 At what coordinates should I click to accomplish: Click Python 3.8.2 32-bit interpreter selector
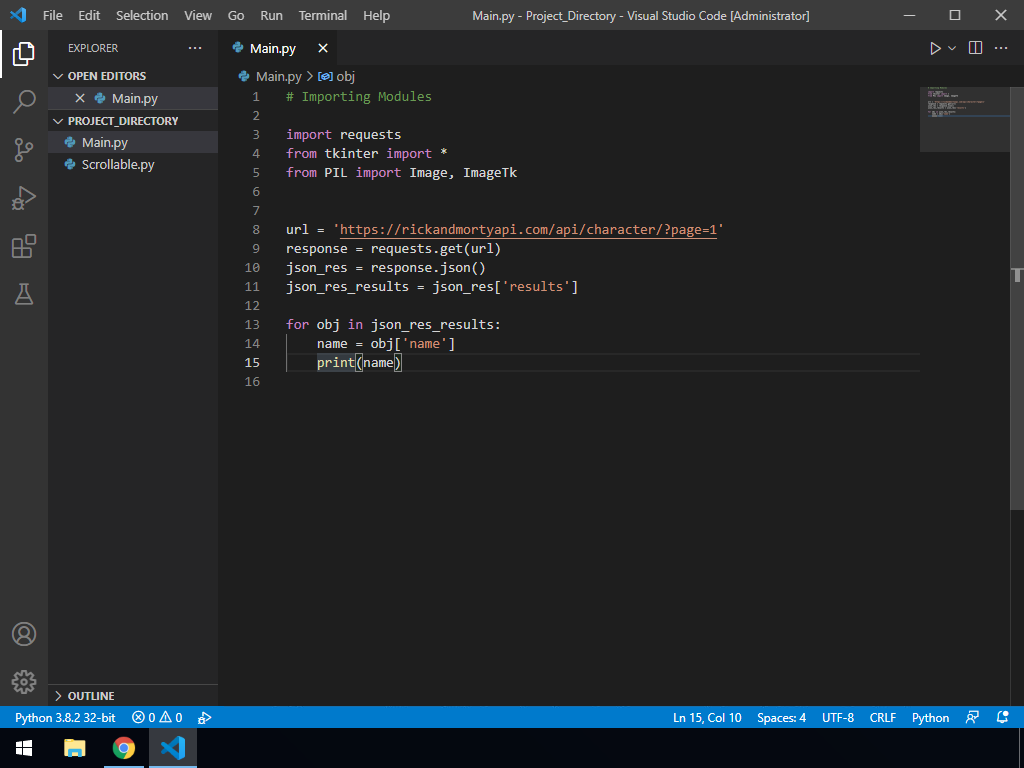(x=65, y=717)
